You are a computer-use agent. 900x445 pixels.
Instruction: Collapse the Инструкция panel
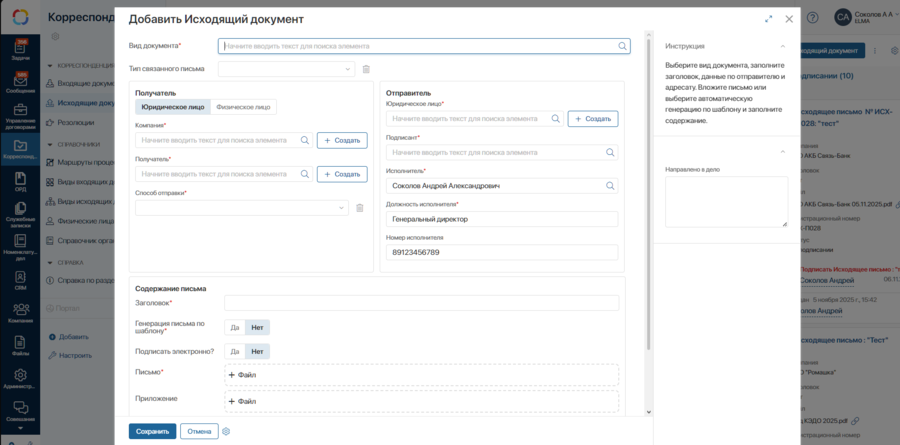point(782,46)
